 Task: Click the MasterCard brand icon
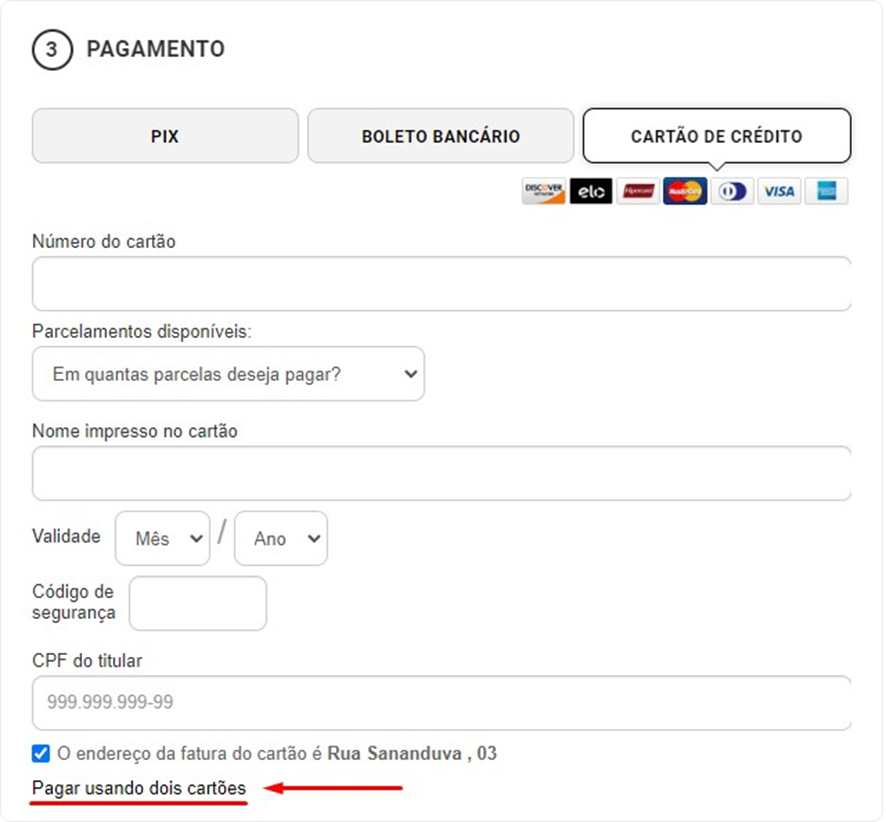(x=685, y=191)
